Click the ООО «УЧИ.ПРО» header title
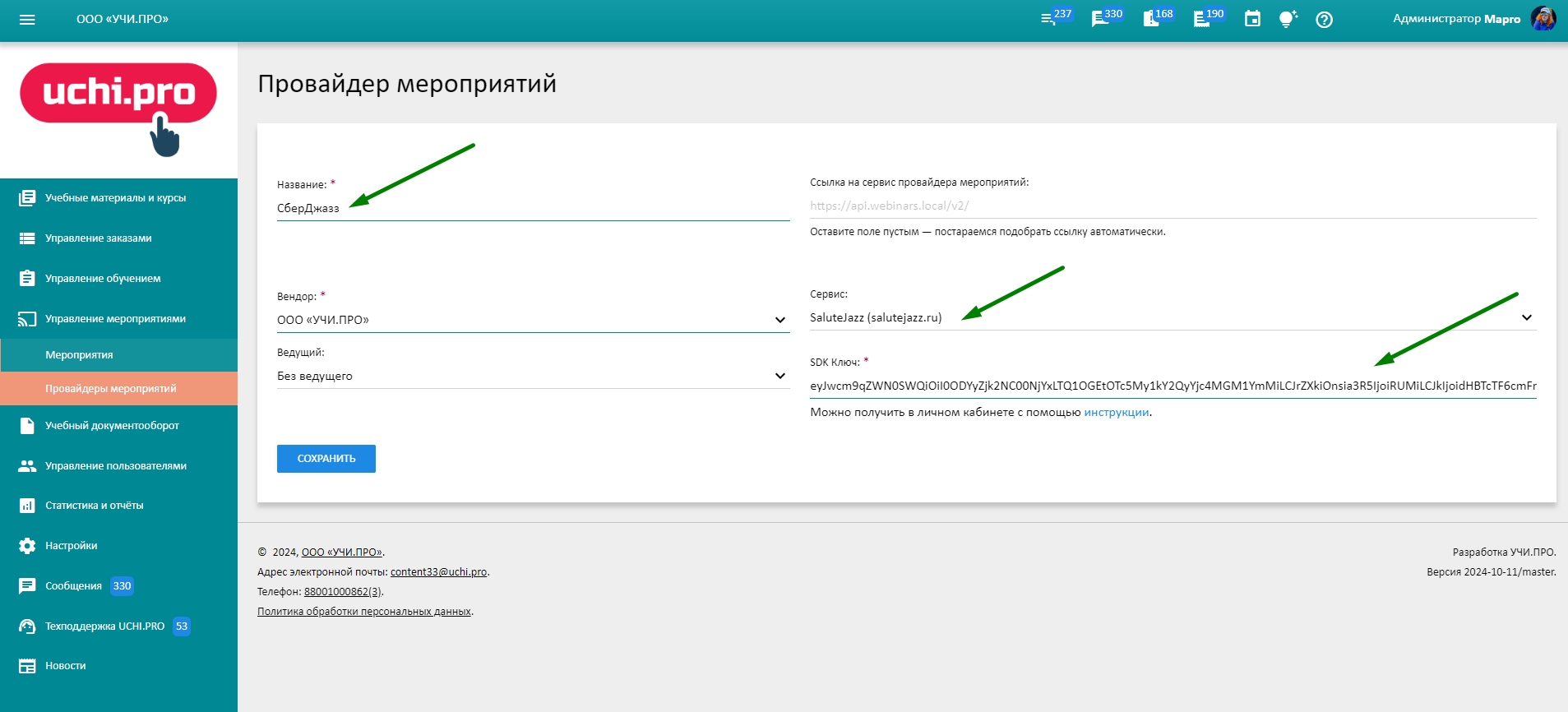The width and height of the screenshot is (1568, 712). (x=123, y=19)
